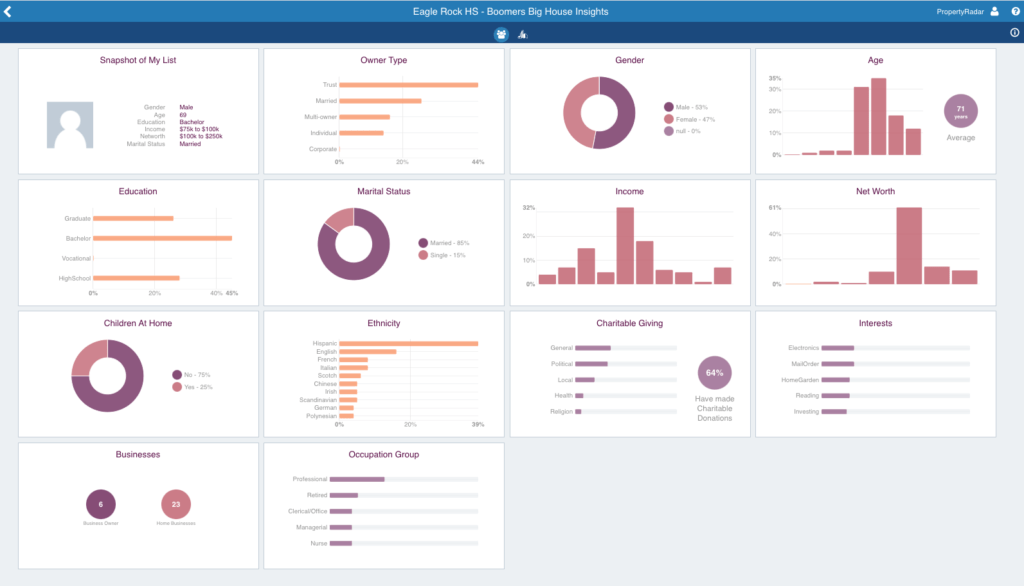Click the Trust bar in Owner Type
This screenshot has height=586, width=1024.
coord(409,85)
